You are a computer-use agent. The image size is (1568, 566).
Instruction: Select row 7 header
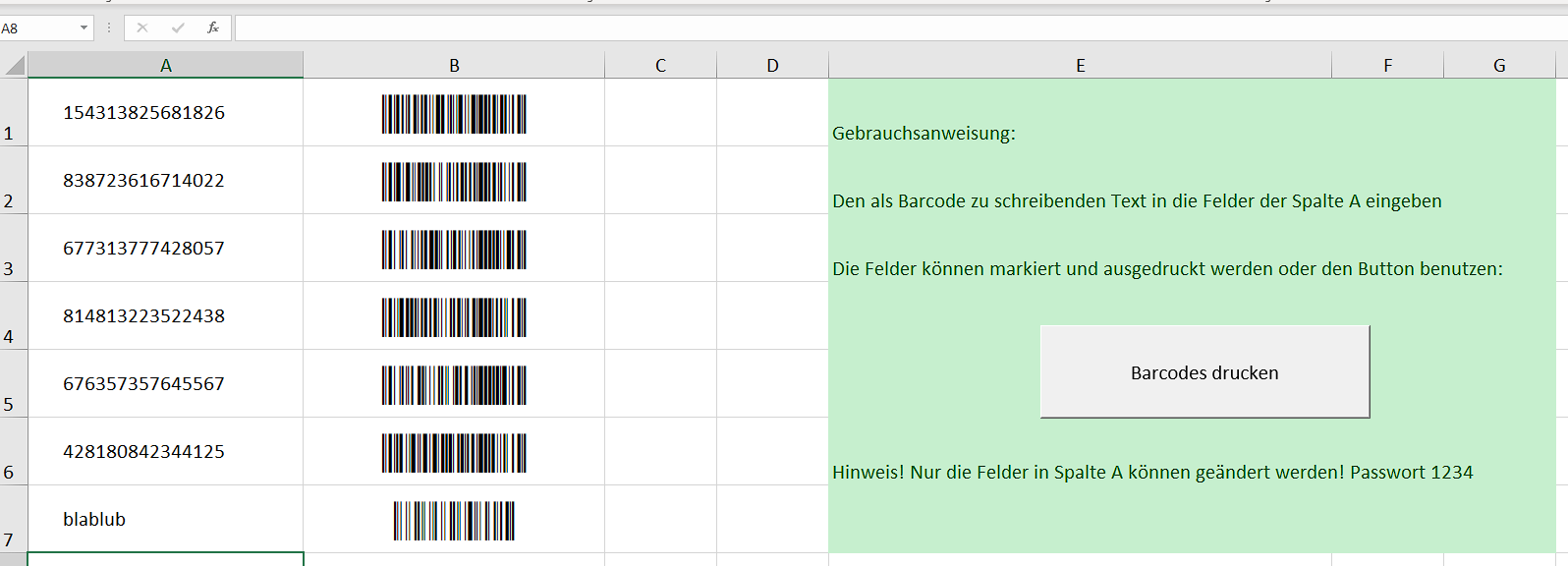pyautogui.click(x=9, y=520)
